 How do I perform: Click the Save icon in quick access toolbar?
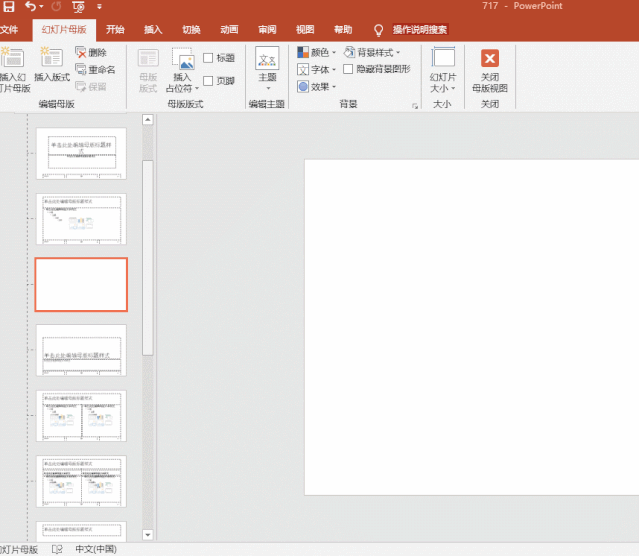[8, 7]
